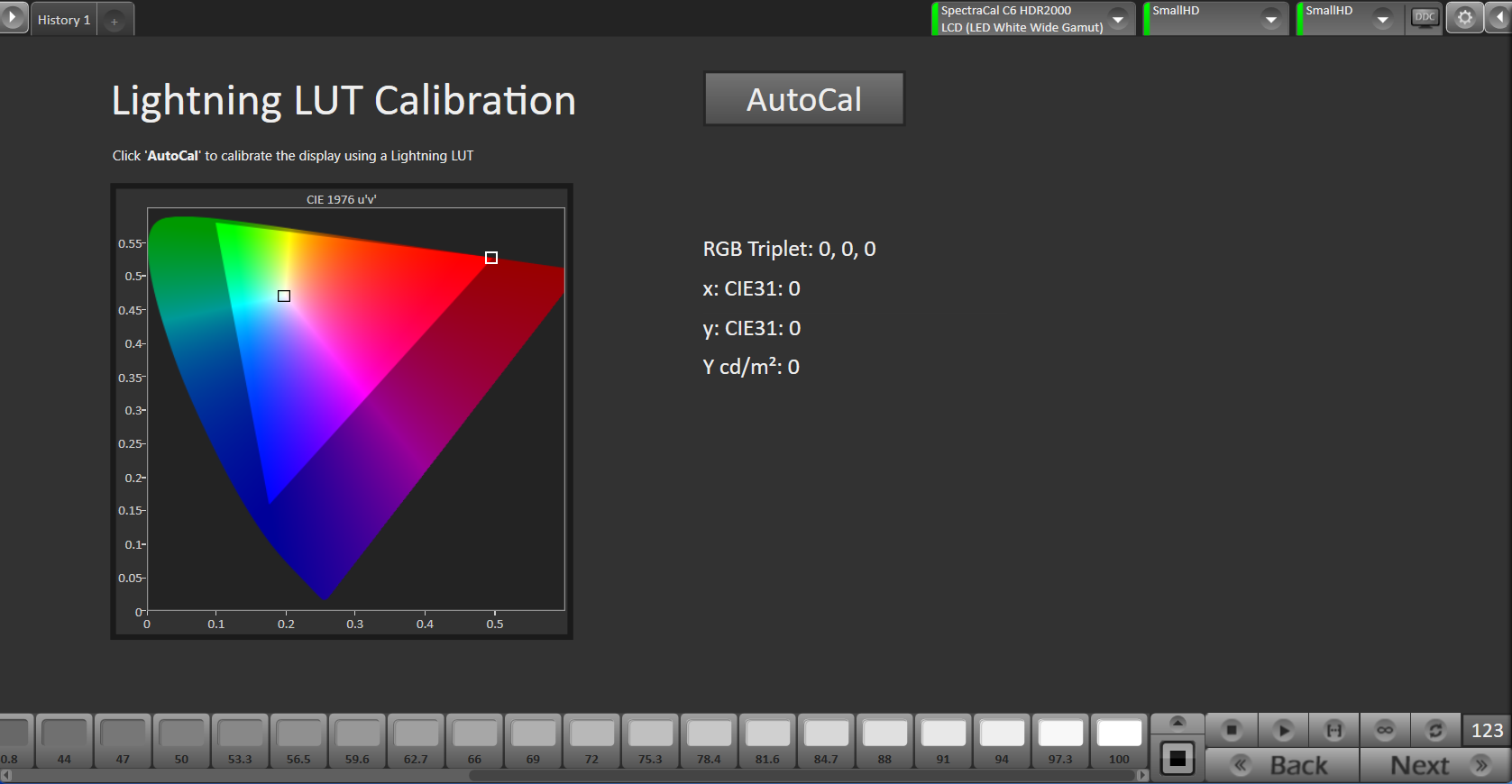Image resolution: width=1512 pixels, height=784 pixels.
Task: Expand the SpectraCal C6 HDR2000 meter dropdown
Action: 1118,19
